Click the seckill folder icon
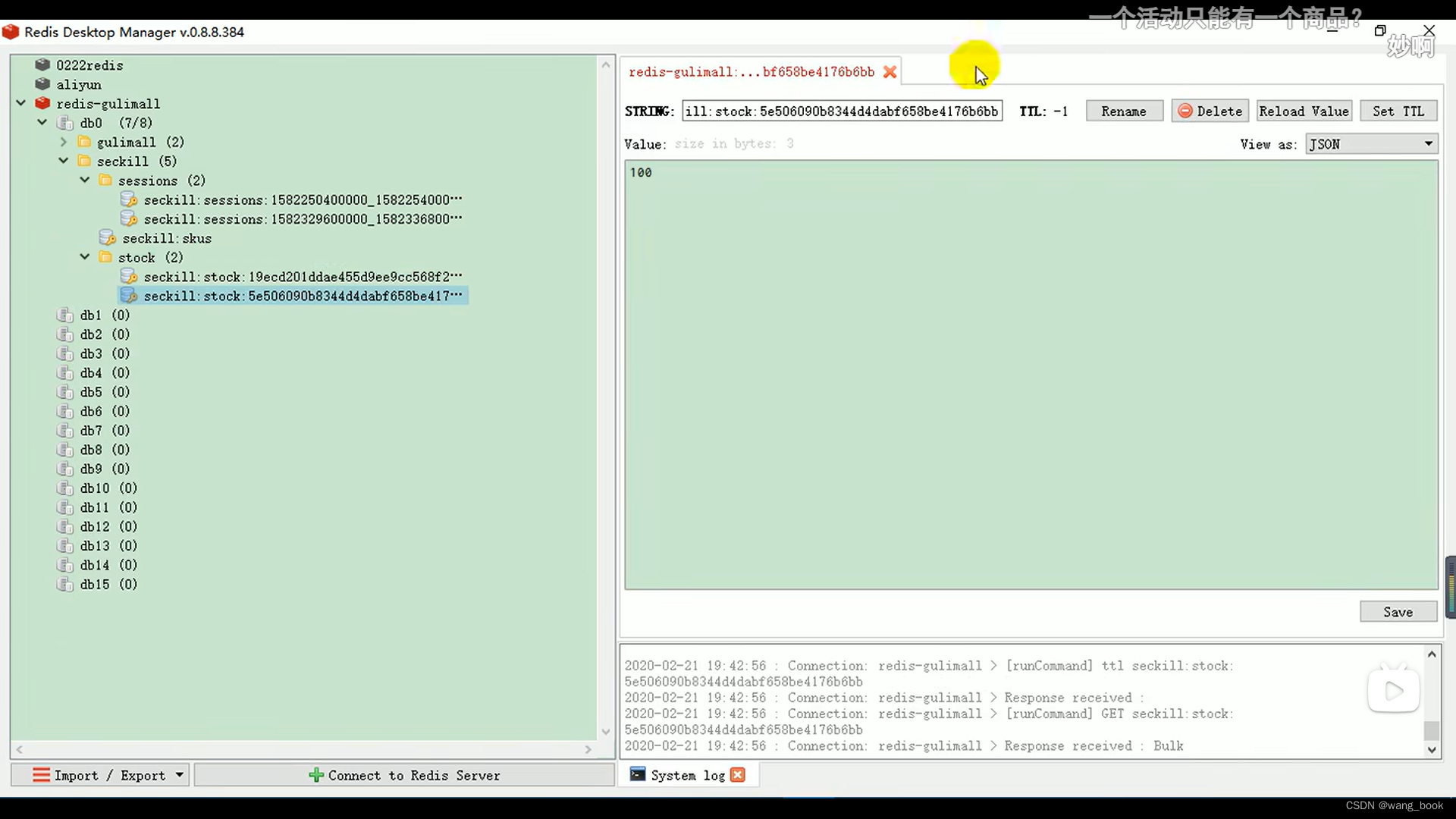This screenshot has height=819, width=1456. pos(85,161)
